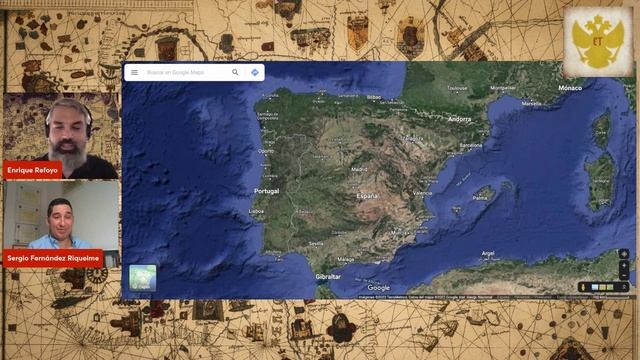Click the Valencia city label
The image size is (640, 360).
422,193
